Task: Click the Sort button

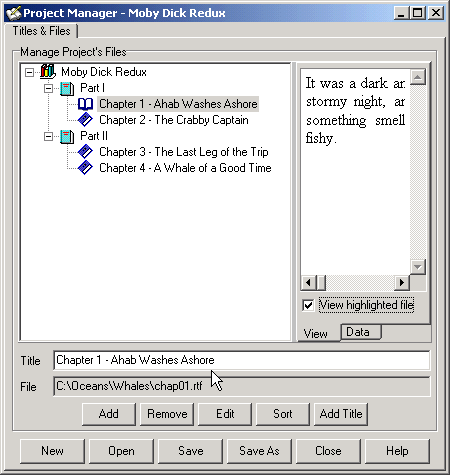Action: pos(283,414)
